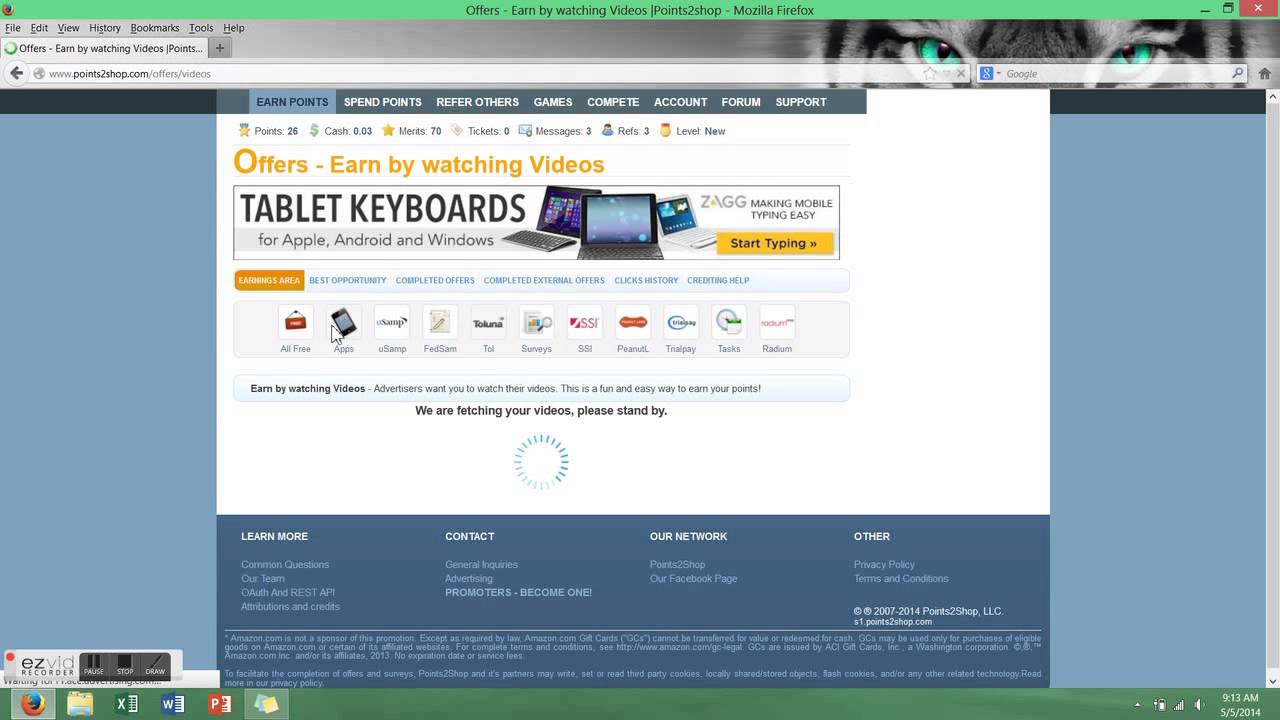Click the Firefox back arrow button
1280x720 pixels.
(16, 73)
